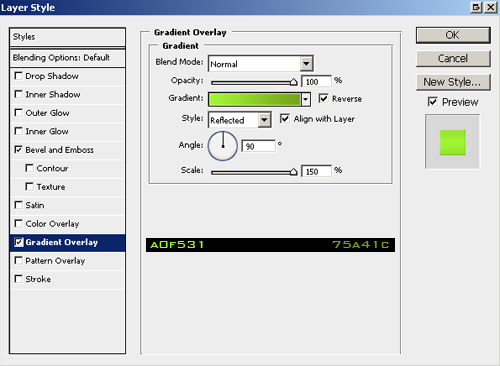Uncheck the Bevel and Emboss checkbox
Viewport: 500px width, 366px height.
point(19,150)
